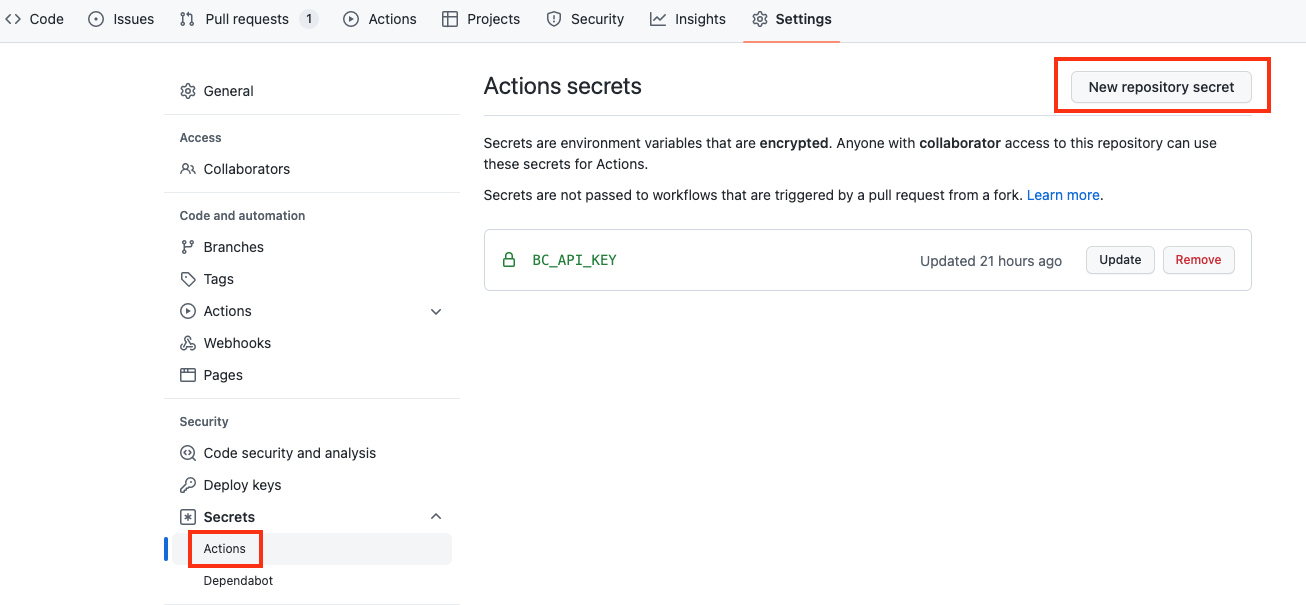Open Webhooks via its hook icon

click(x=188, y=343)
